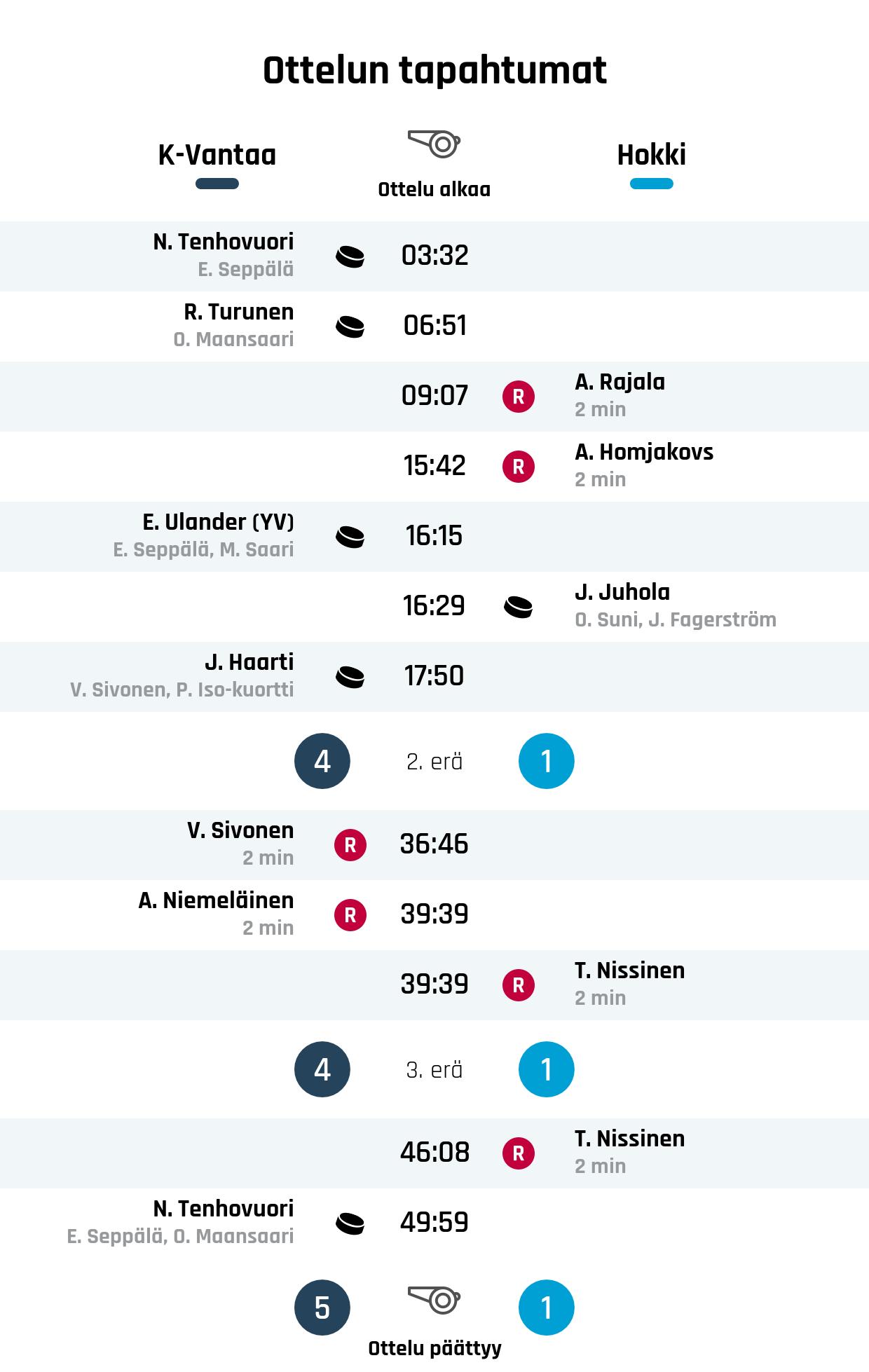This screenshot has width=869, height=1372.
Task: Click the penalty icon beside A. Homjakovs
Action: [x=519, y=467]
